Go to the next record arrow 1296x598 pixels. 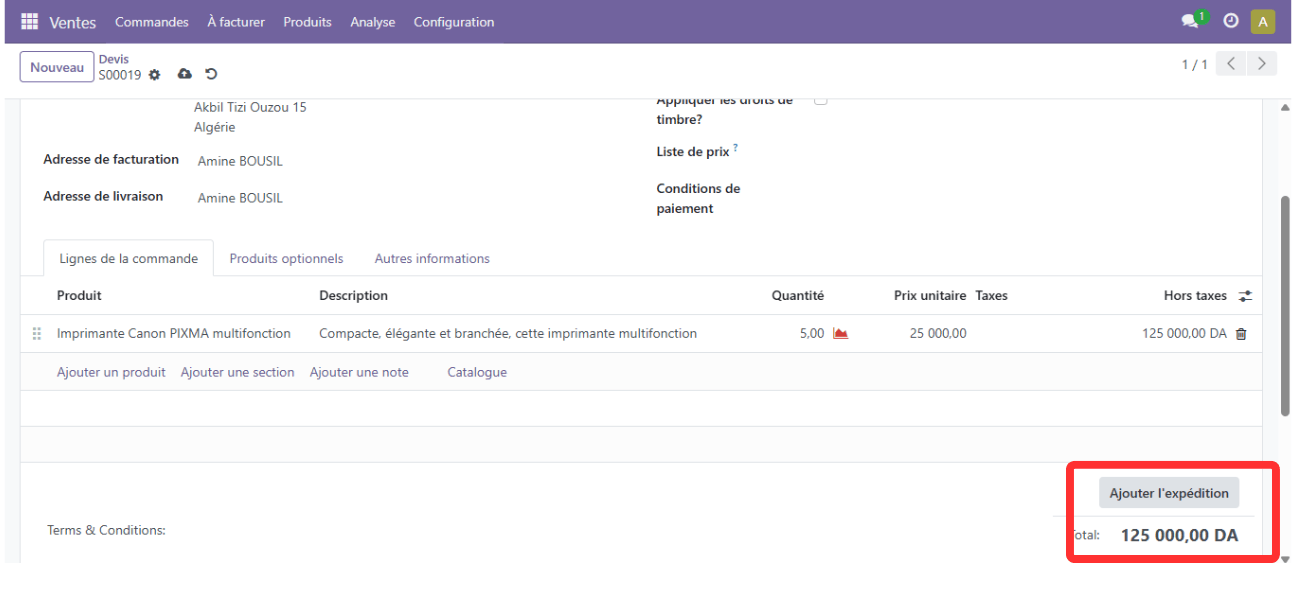[1263, 64]
